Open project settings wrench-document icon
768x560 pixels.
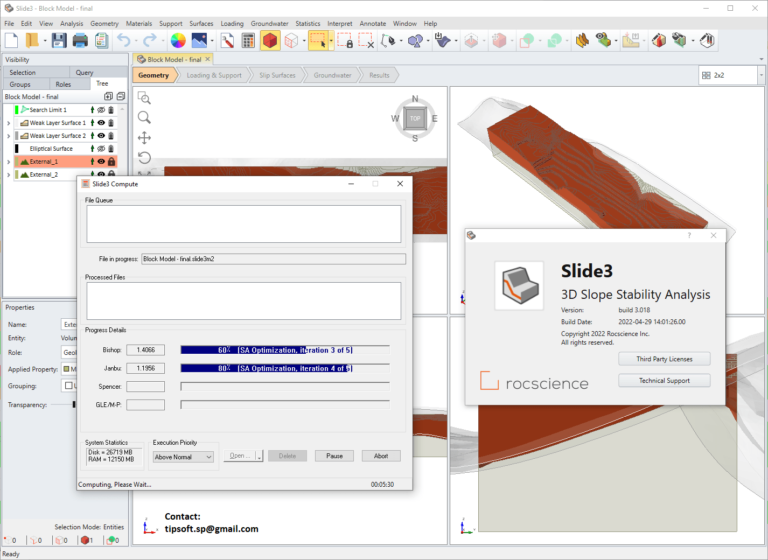point(227,41)
